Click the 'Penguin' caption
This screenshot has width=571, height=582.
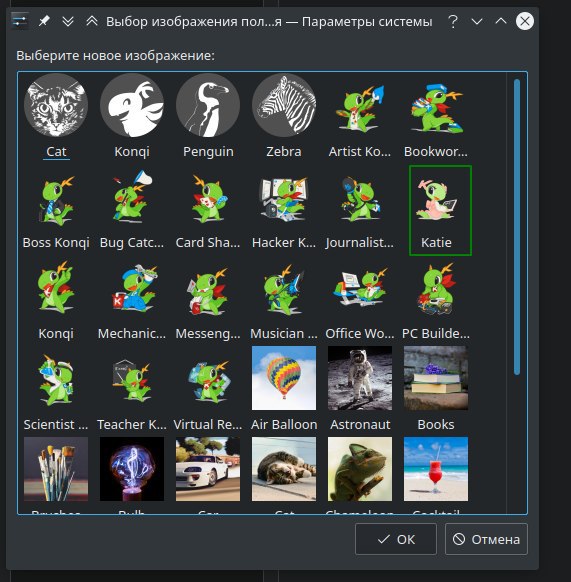click(208, 151)
